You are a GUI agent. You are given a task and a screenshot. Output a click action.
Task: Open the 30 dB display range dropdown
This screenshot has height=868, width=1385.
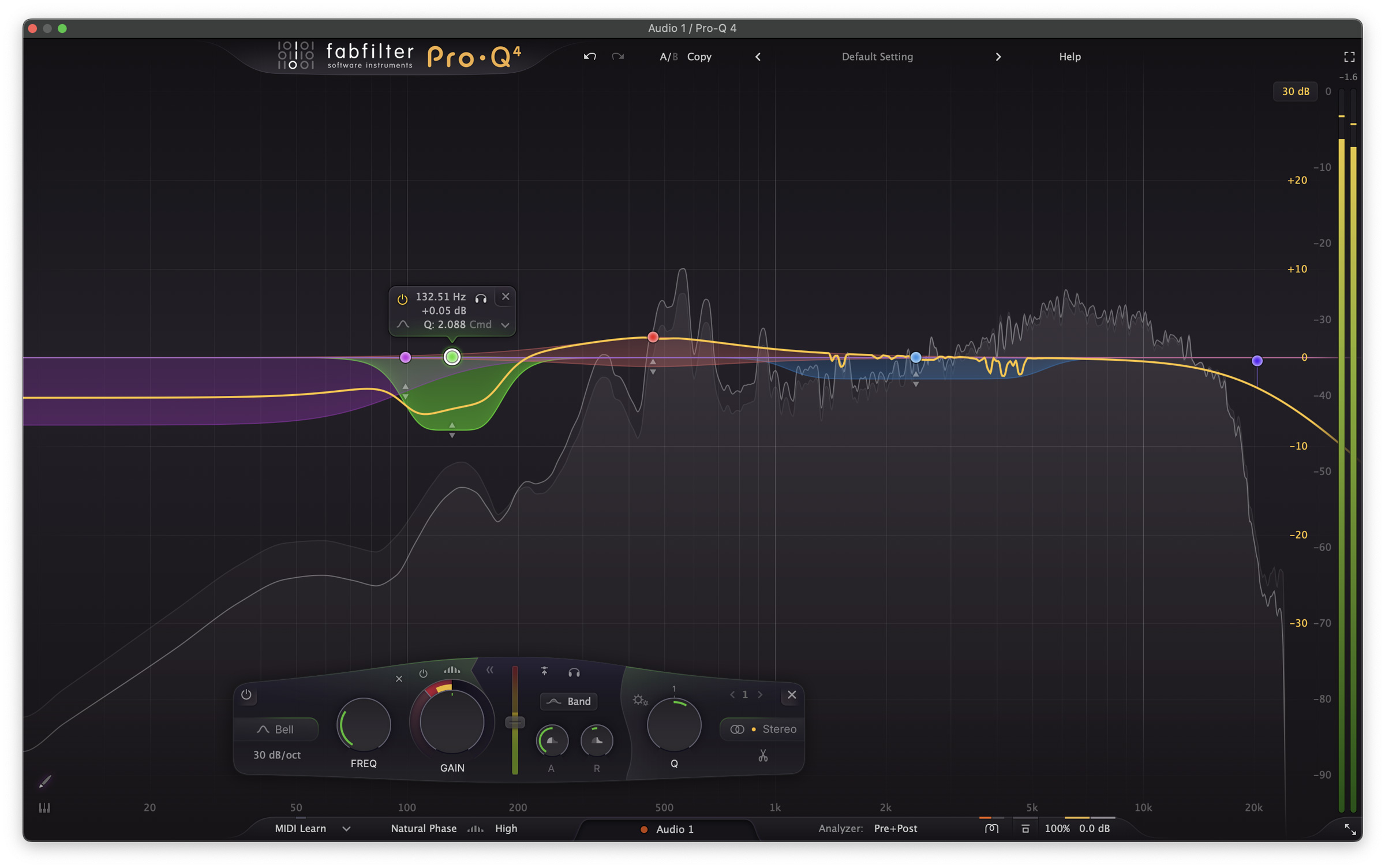pos(1296,91)
